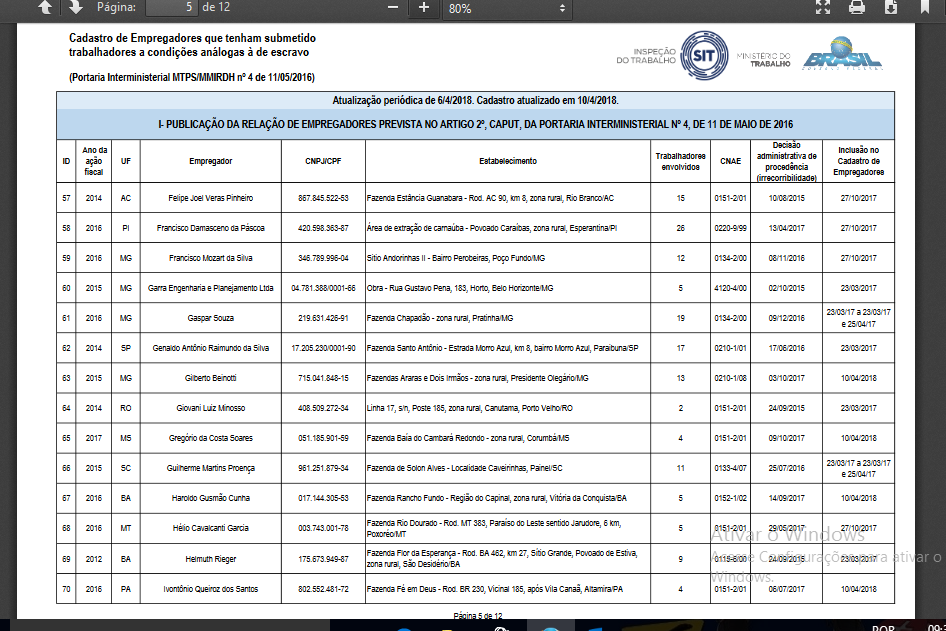Download the PDF file icon
The height and width of the screenshot is (631, 946).
891,7
